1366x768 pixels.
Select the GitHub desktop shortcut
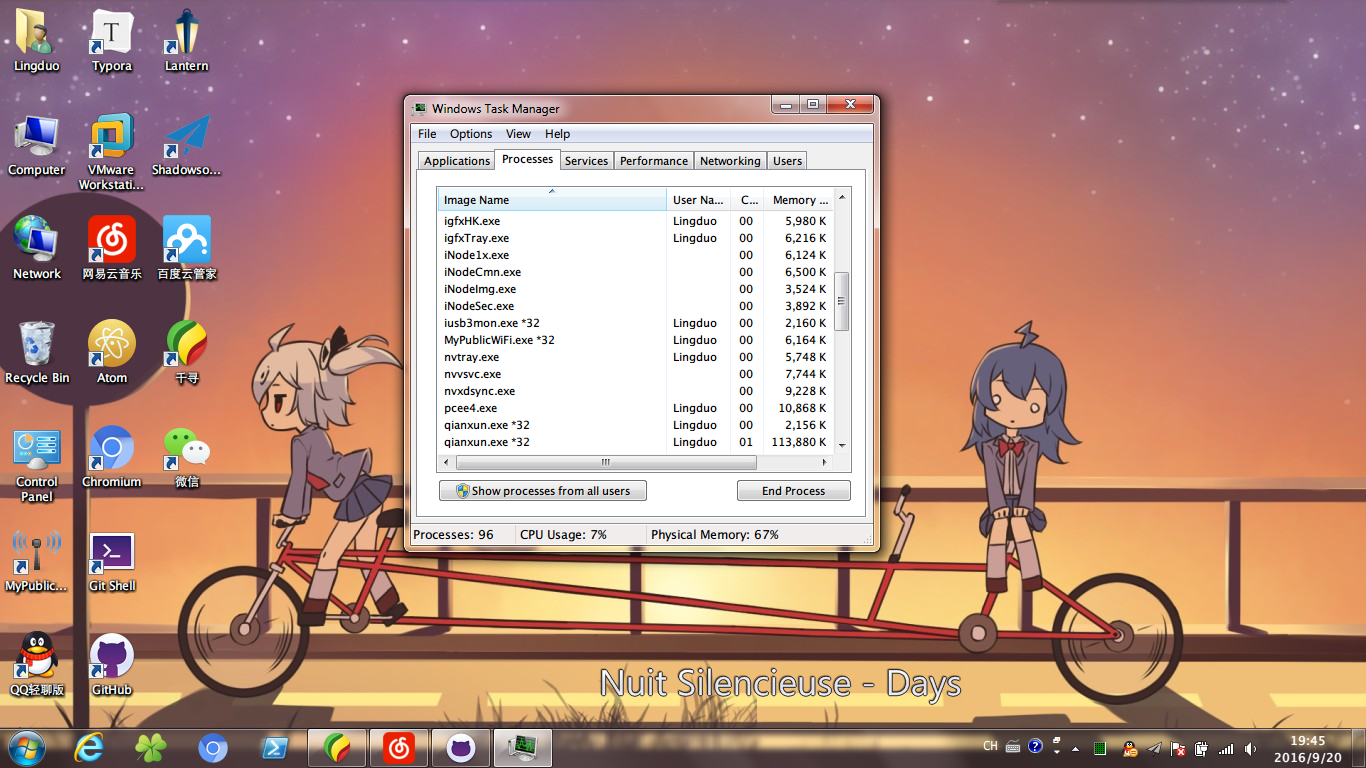(112, 665)
